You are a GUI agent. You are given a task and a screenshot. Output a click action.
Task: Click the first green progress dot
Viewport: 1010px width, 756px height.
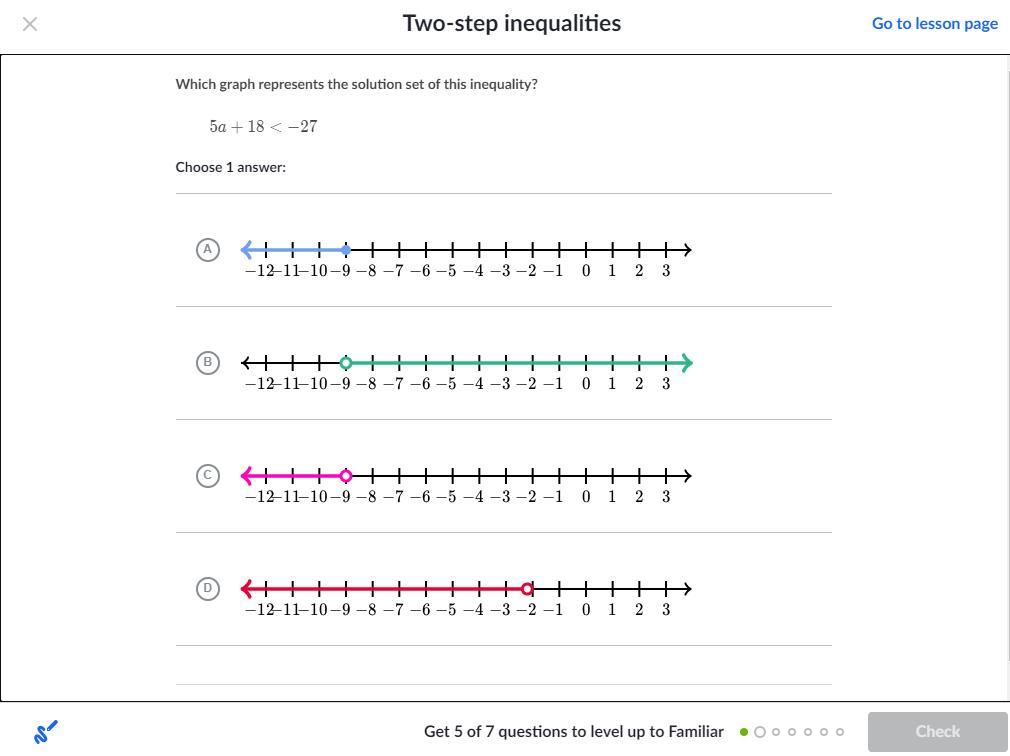744,732
